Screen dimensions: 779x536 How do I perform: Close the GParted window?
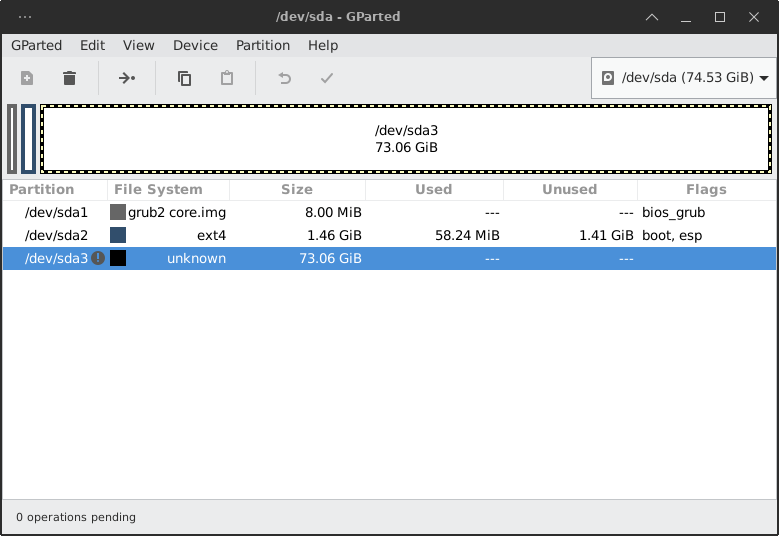[x=754, y=17]
